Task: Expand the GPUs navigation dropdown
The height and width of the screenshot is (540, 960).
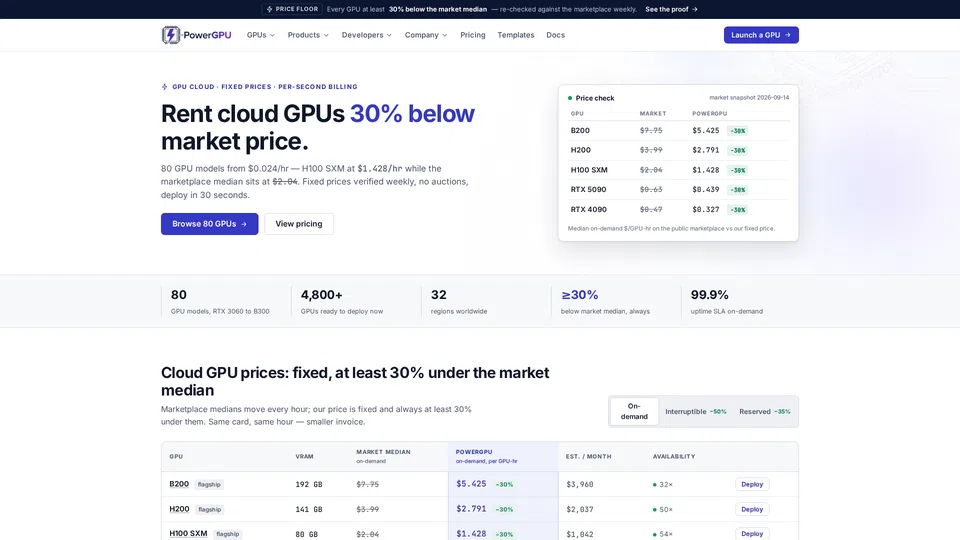Action: pos(261,35)
